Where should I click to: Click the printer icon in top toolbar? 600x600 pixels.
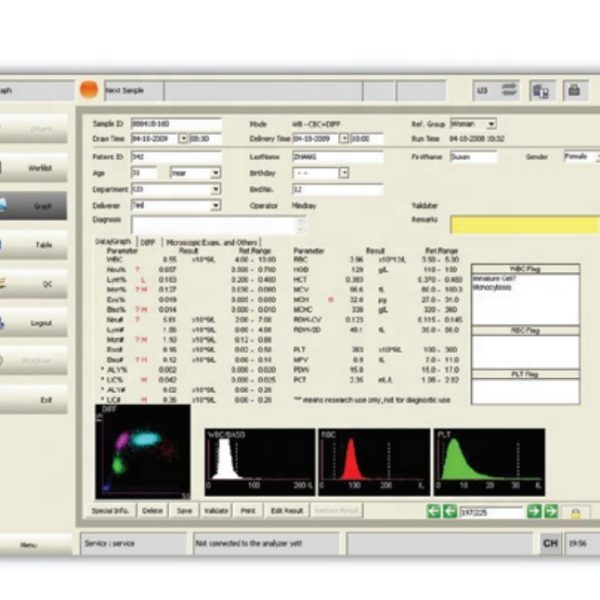(x=574, y=91)
